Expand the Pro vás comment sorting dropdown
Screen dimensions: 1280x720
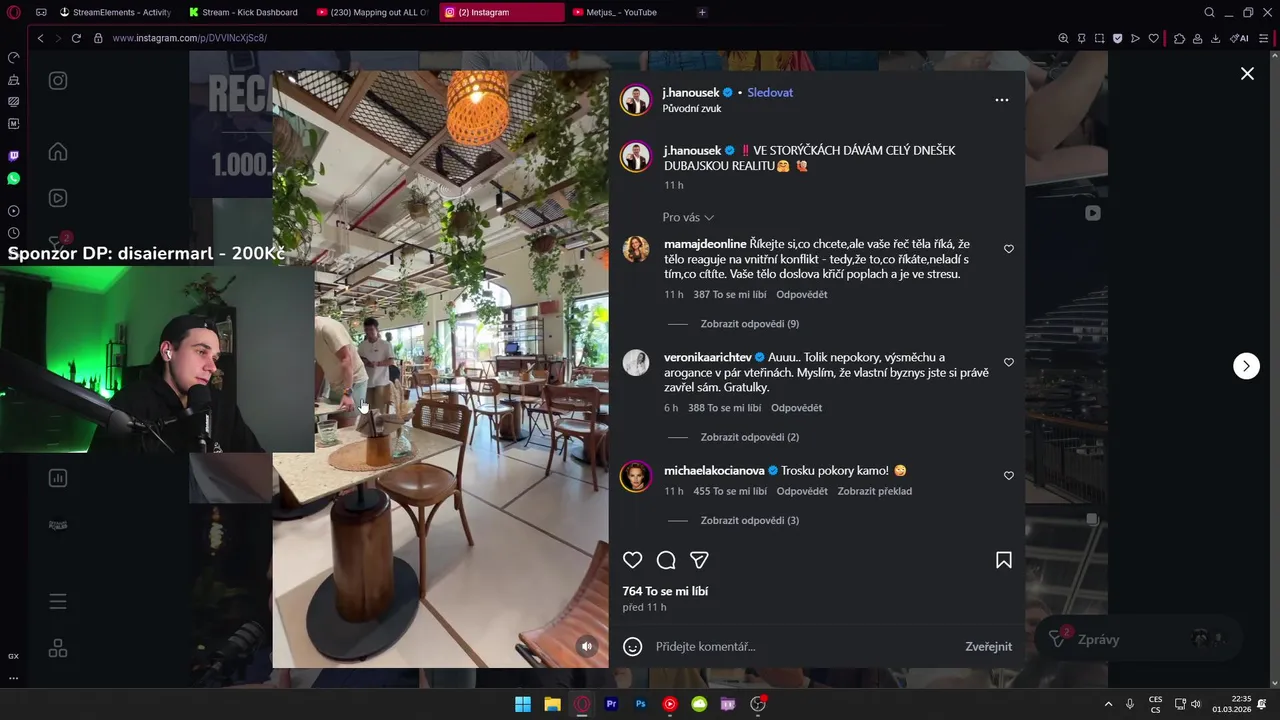tap(688, 217)
